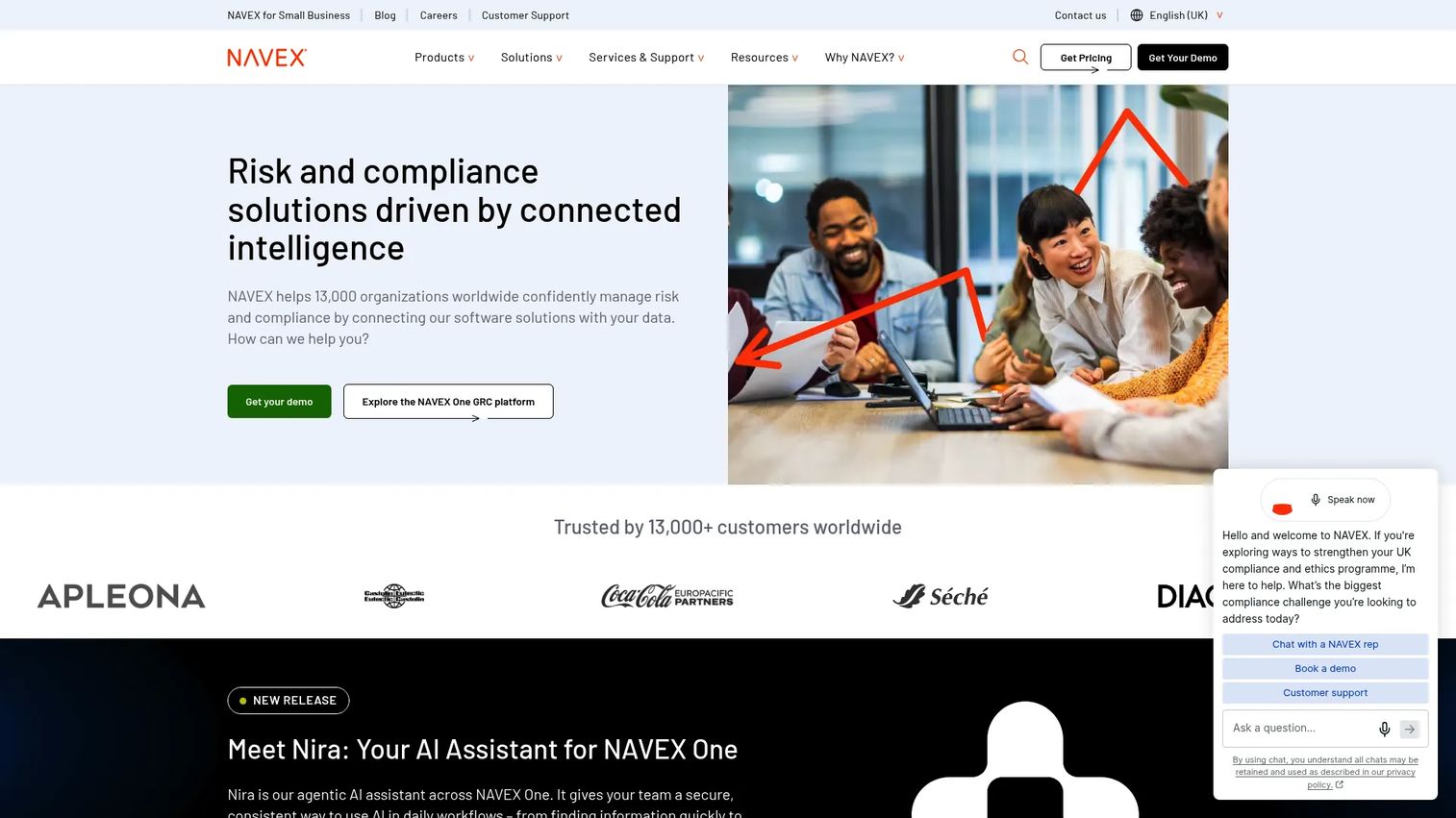Image resolution: width=1456 pixels, height=818 pixels.
Task: Click the hero team photo
Action: pyautogui.click(x=978, y=285)
